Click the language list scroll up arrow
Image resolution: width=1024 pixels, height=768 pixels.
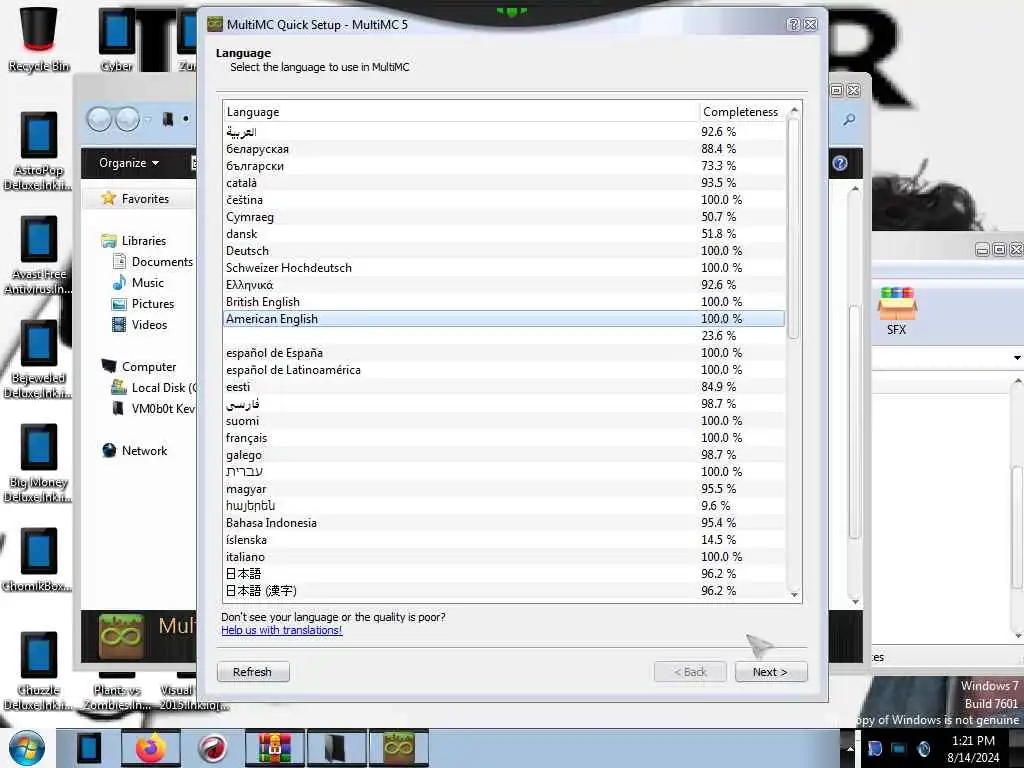[794, 109]
